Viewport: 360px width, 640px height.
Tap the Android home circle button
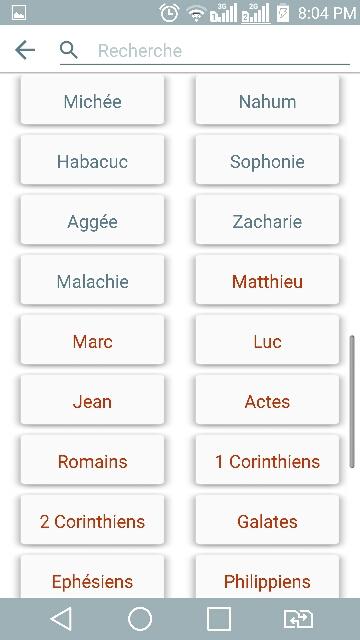pos(140,619)
